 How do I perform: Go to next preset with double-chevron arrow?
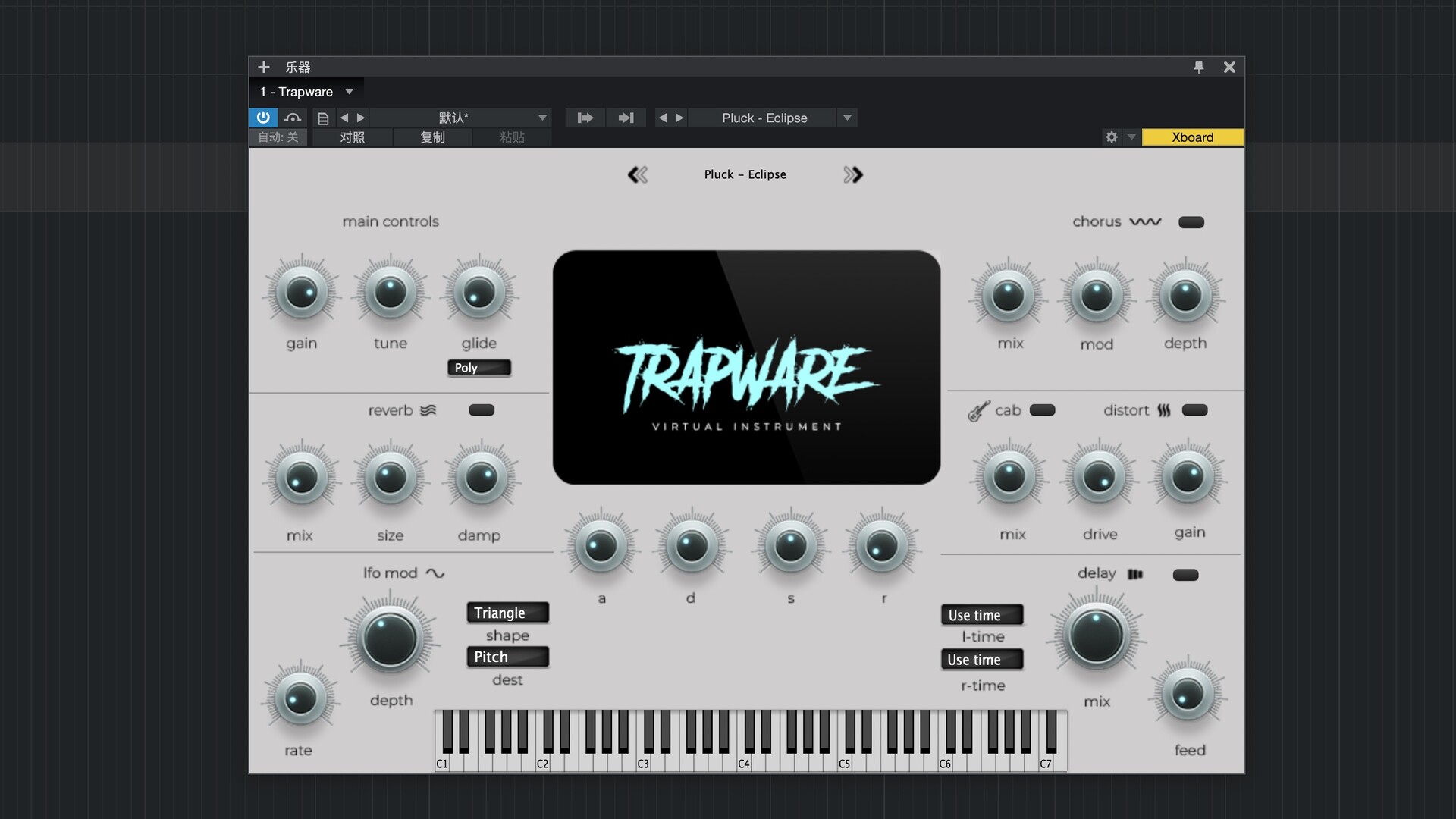click(x=853, y=175)
